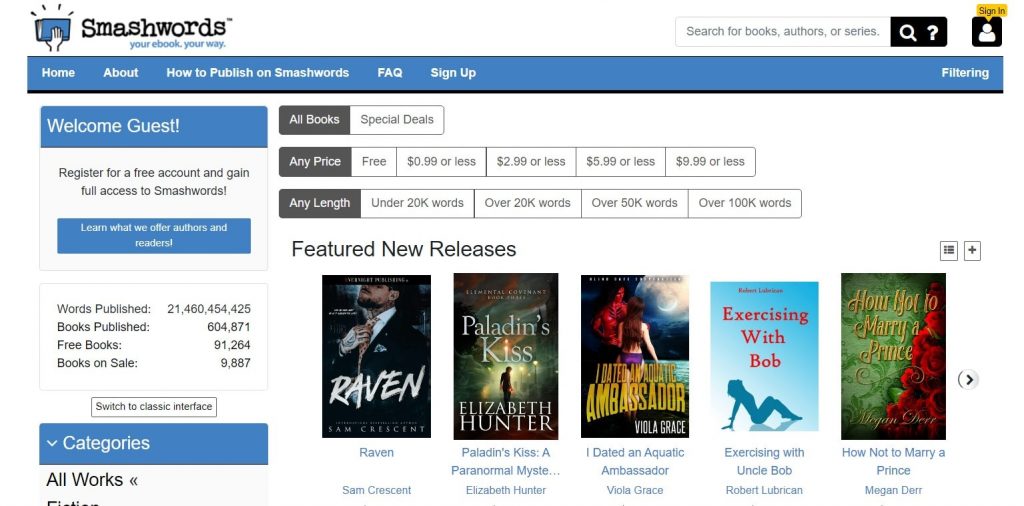1024x506 pixels.
Task: Filter by $0.99 or less
Action: tap(441, 162)
